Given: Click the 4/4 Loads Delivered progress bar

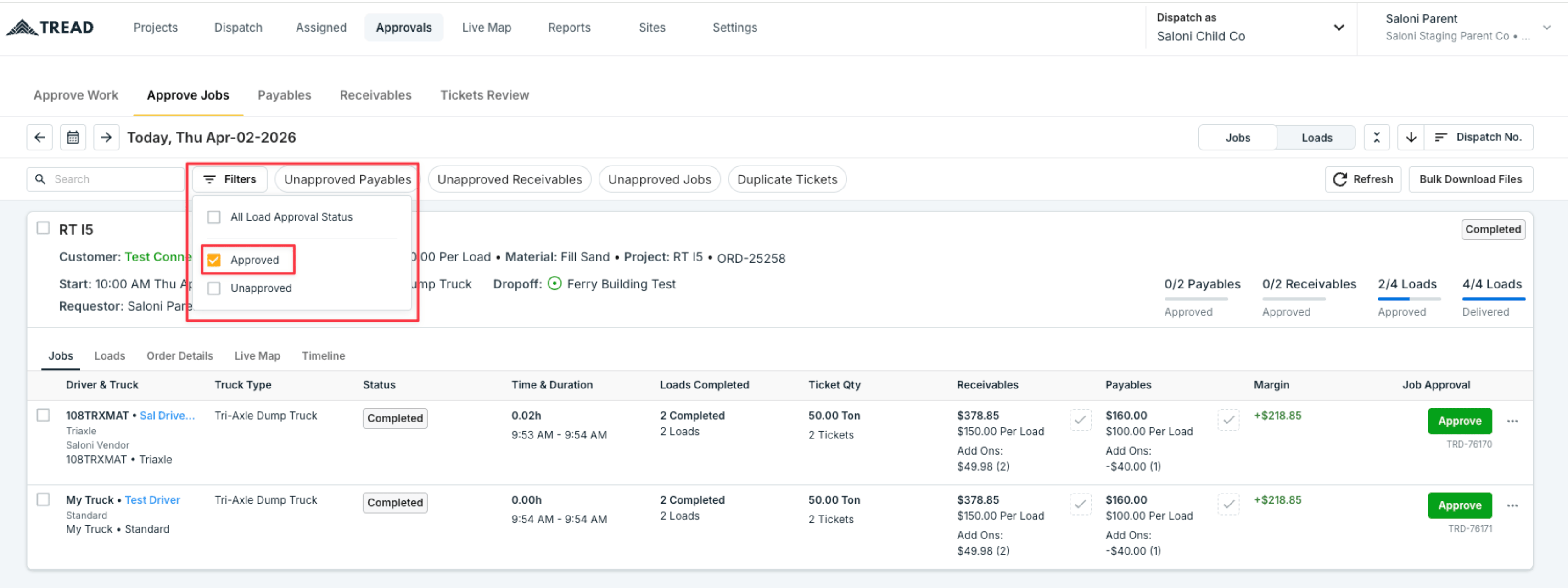Looking at the screenshot, I should [1494, 299].
